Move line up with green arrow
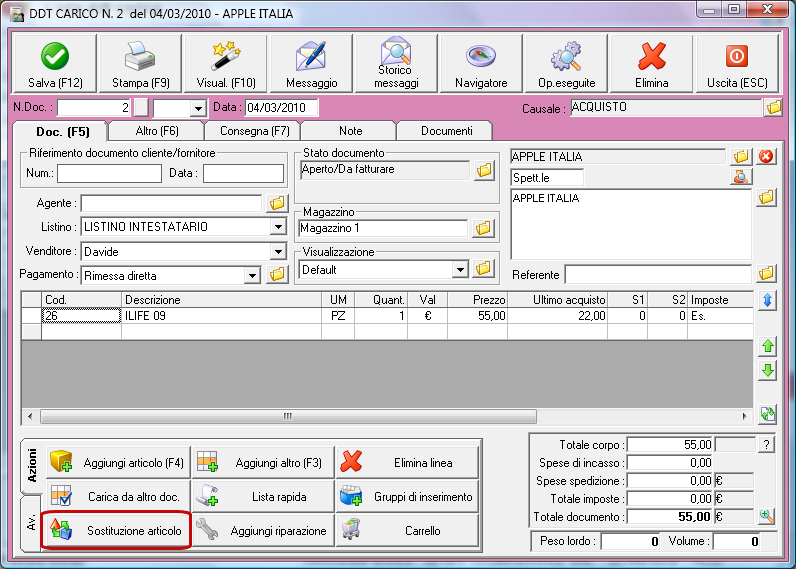796x569 pixels. [768, 346]
